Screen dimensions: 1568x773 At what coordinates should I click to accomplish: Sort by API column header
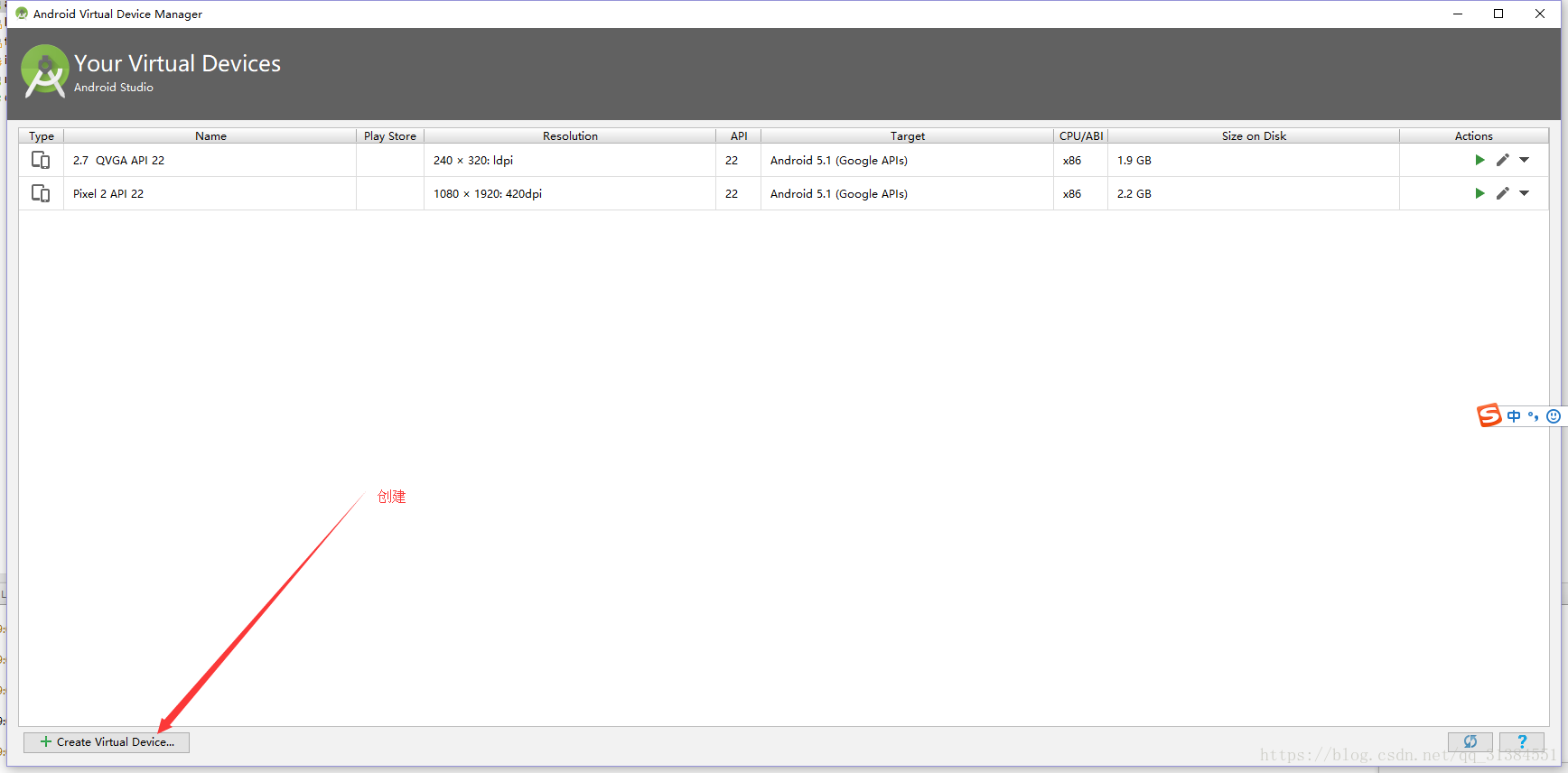pyautogui.click(x=739, y=135)
